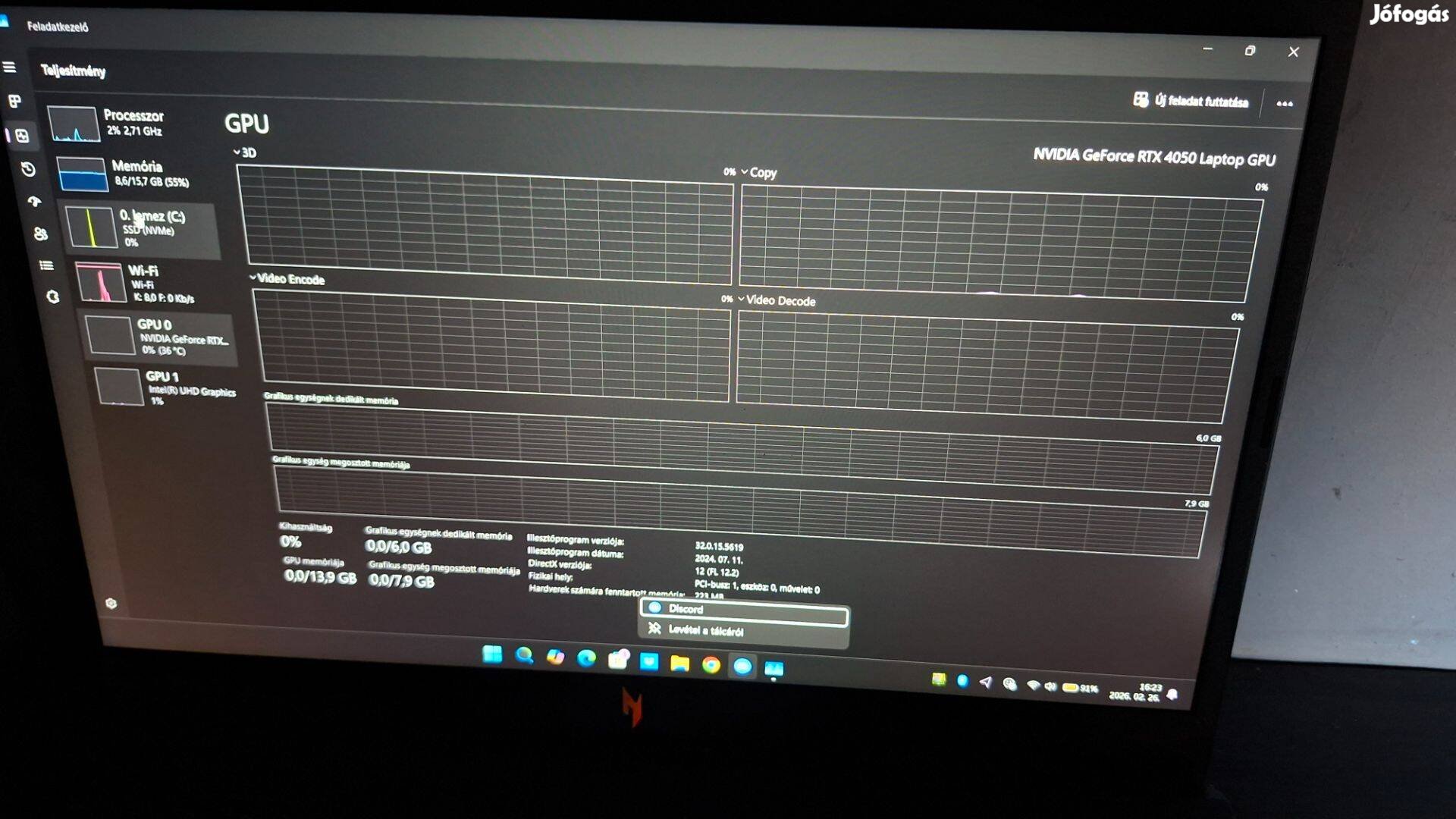1456x819 pixels.
Task: Open the Services view icon
Action: pos(52,297)
